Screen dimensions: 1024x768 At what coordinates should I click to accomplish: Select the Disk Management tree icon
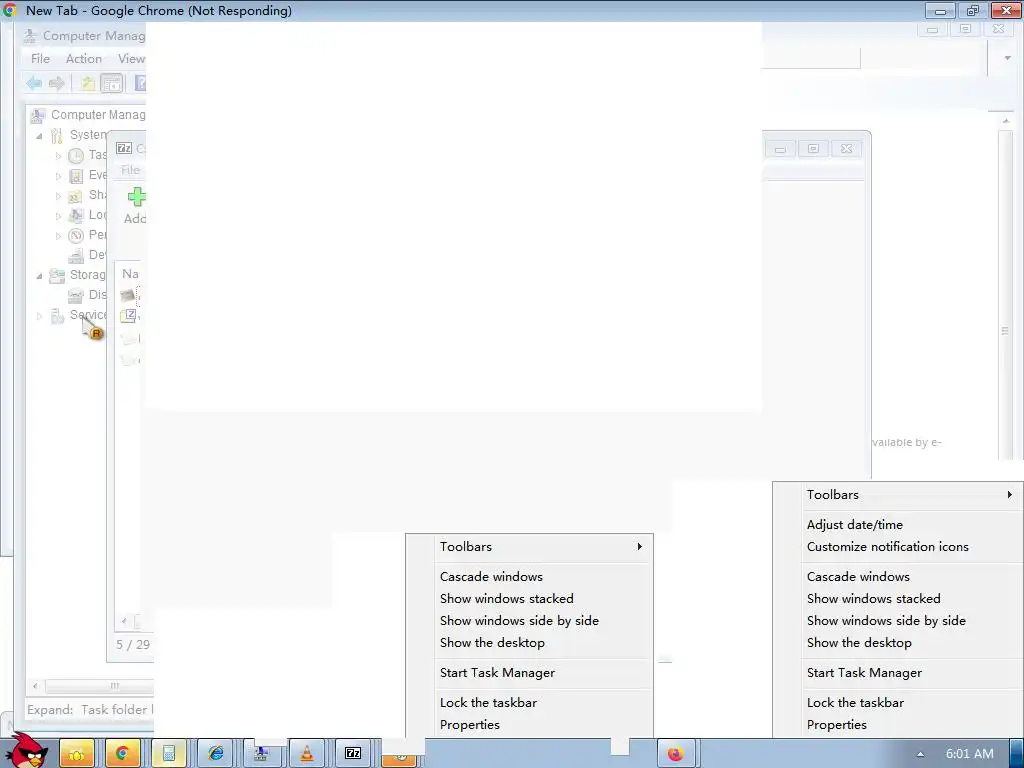tap(76, 295)
